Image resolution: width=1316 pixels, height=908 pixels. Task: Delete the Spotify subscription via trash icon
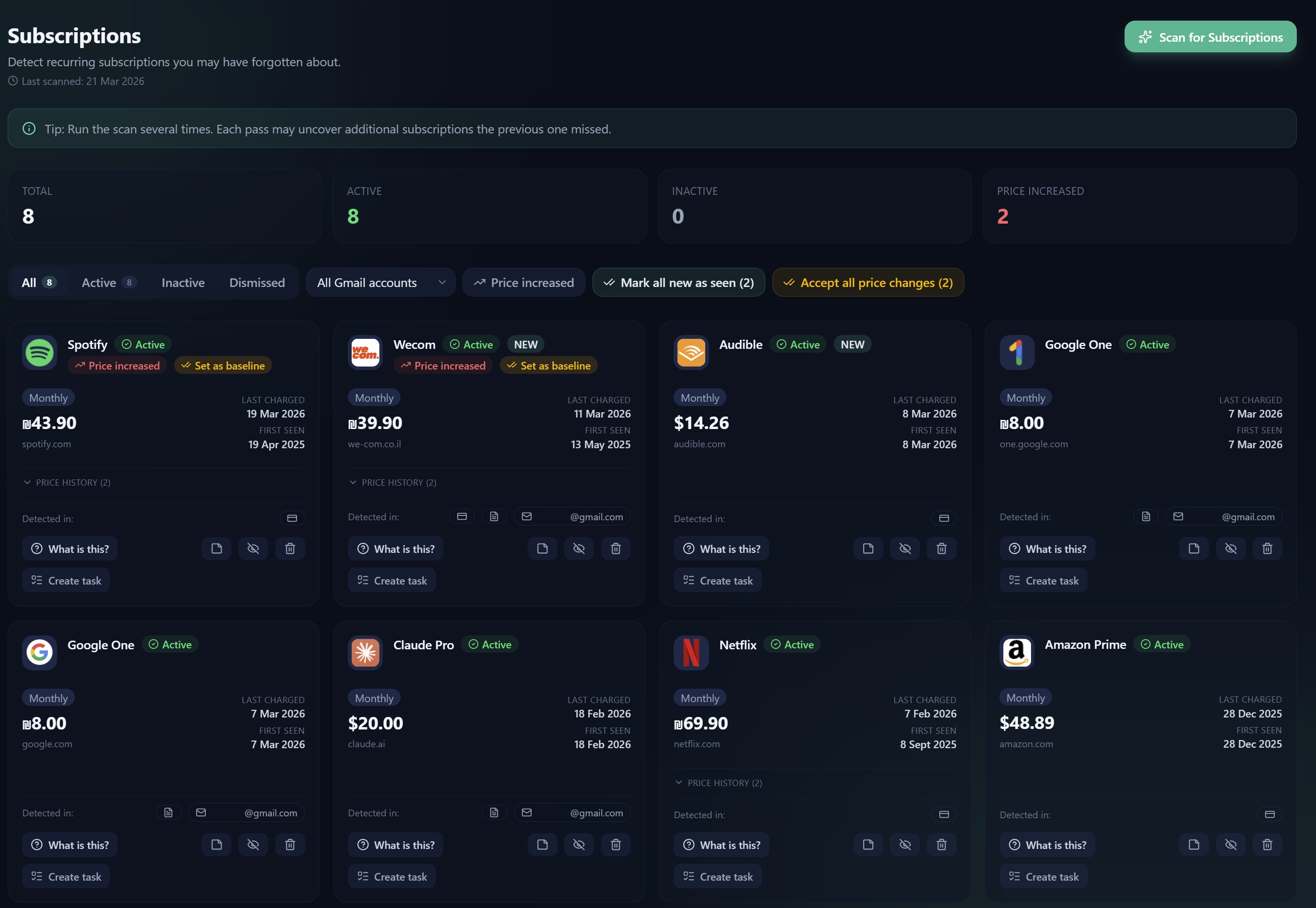pyautogui.click(x=290, y=549)
